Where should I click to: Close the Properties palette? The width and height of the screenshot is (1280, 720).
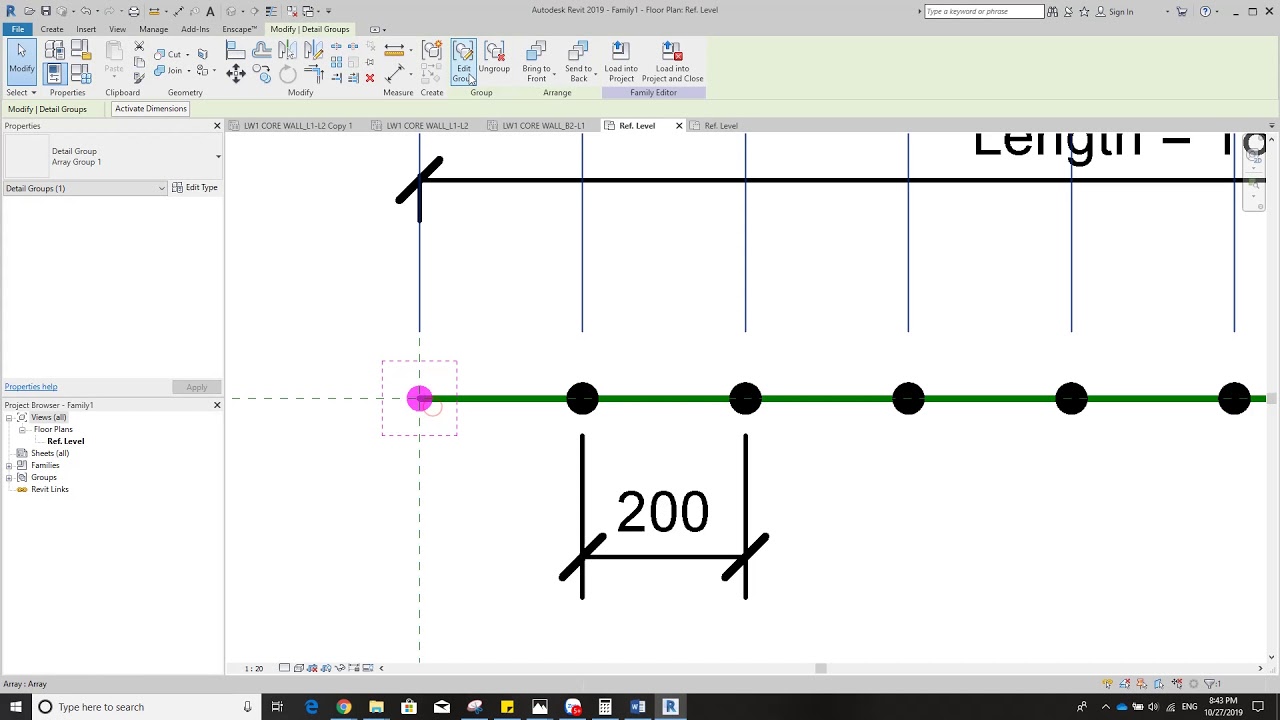click(217, 126)
